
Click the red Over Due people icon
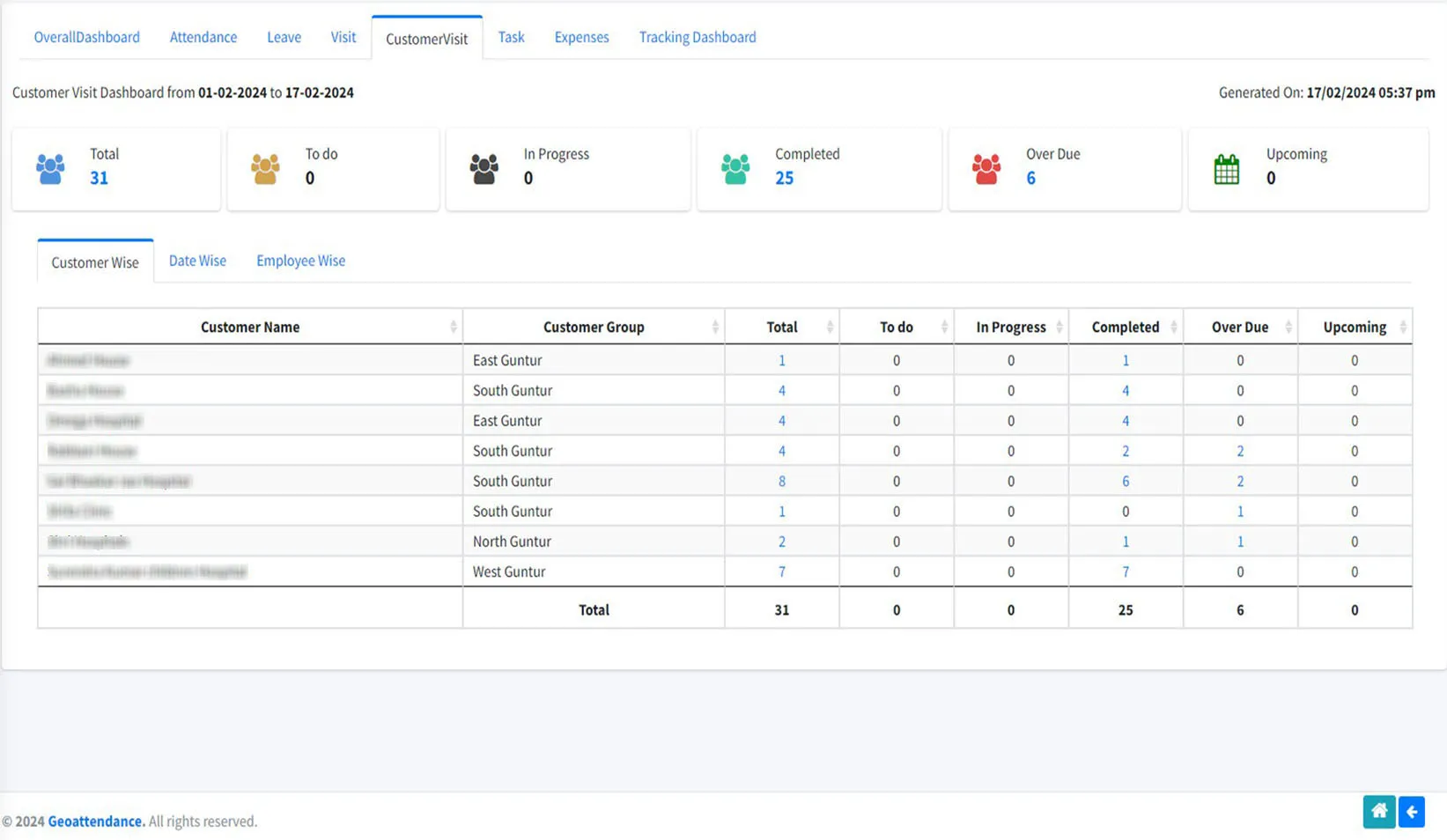(x=986, y=169)
